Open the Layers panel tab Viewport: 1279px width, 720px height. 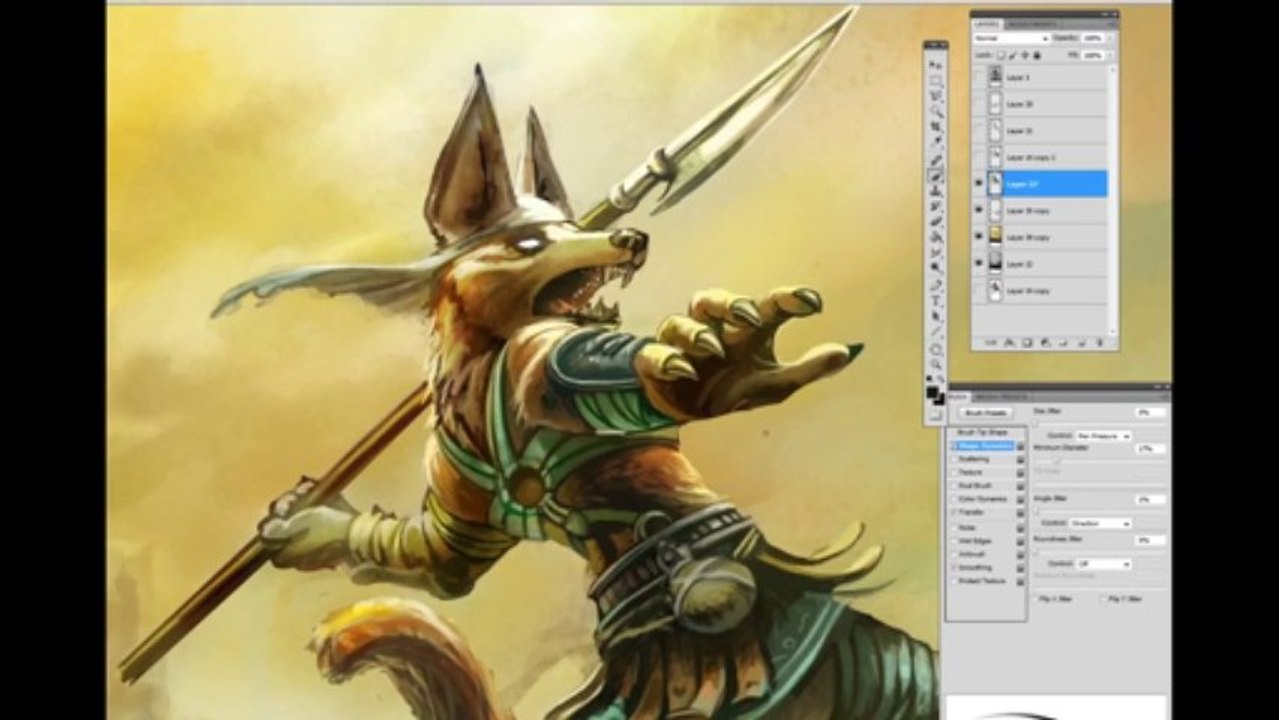[x=986, y=24]
